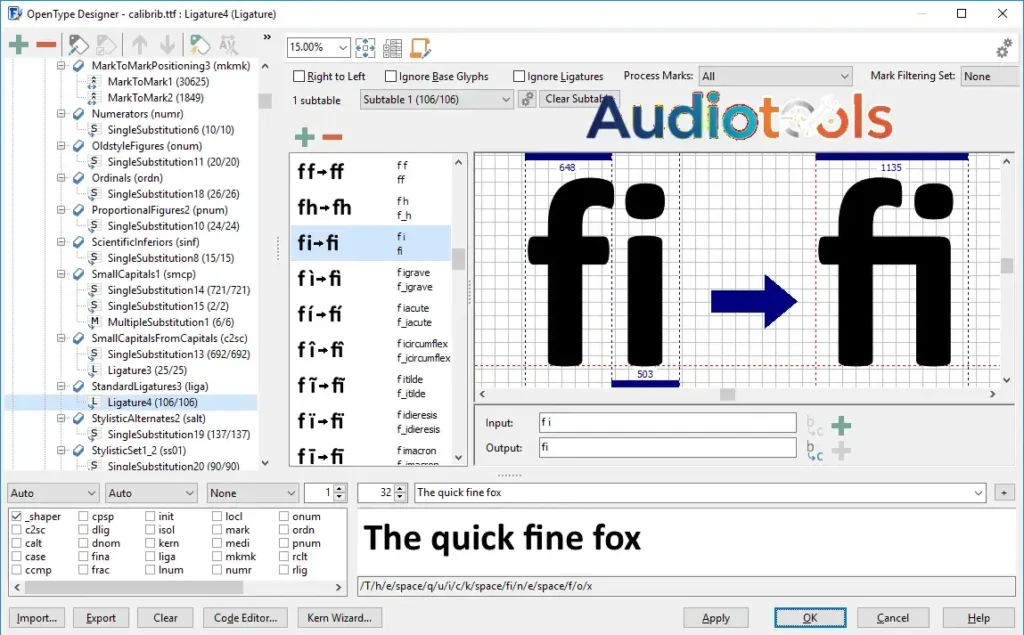Click the subtable settings gear icon
Image resolution: width=1024 pixels, height=635 pixels.
[527, 99]
